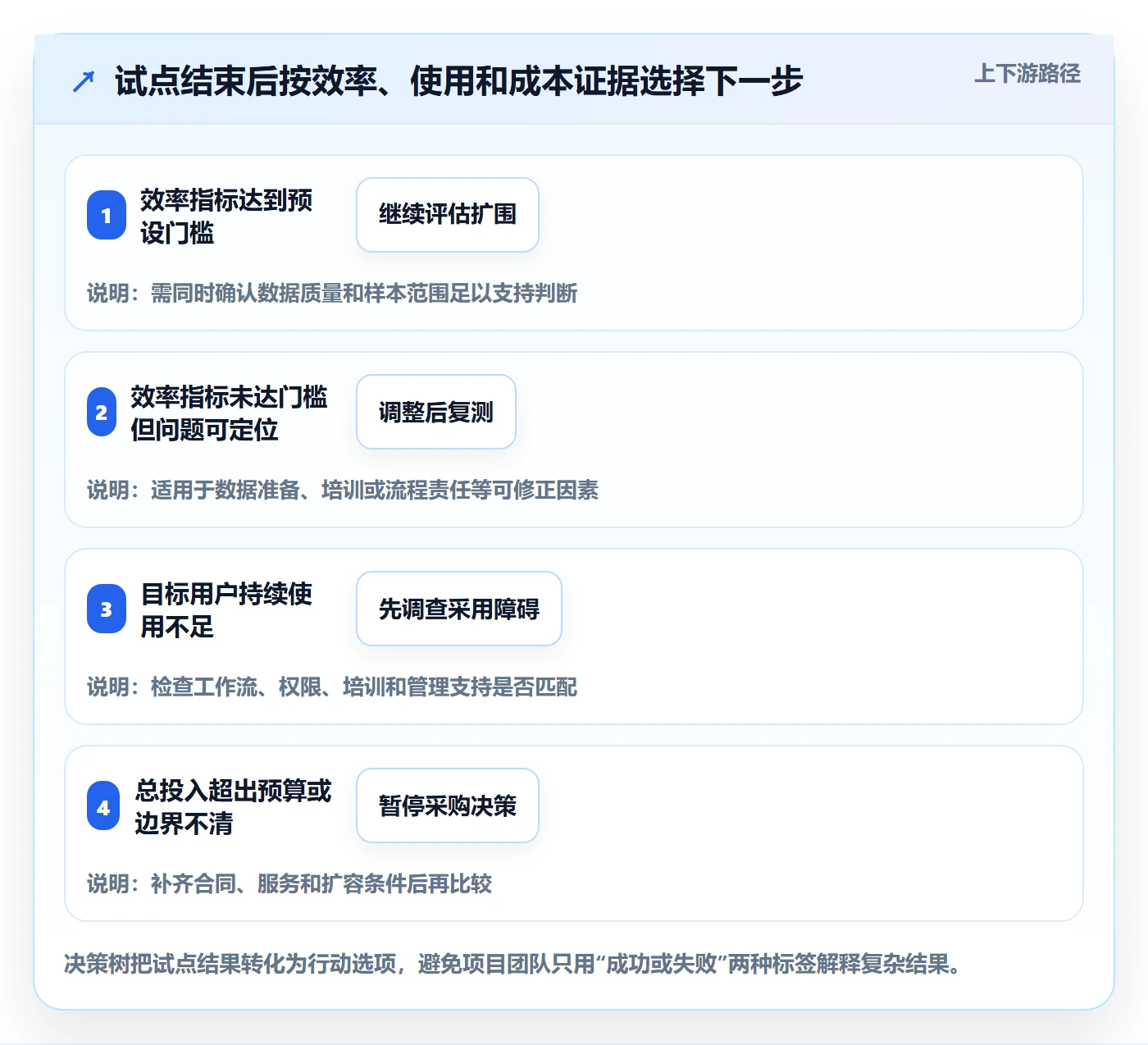This screenshot has width=1148, height=1045.
Task: Click the 先调查采用障碍 button
Action: [459, 609]
